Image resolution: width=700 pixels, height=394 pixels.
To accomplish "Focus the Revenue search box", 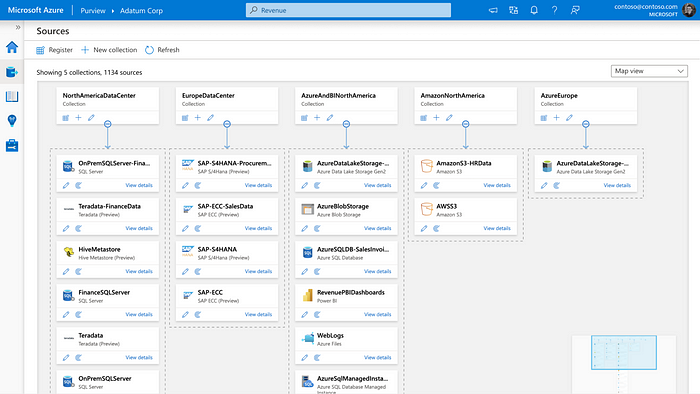I will tap(348, 10).
